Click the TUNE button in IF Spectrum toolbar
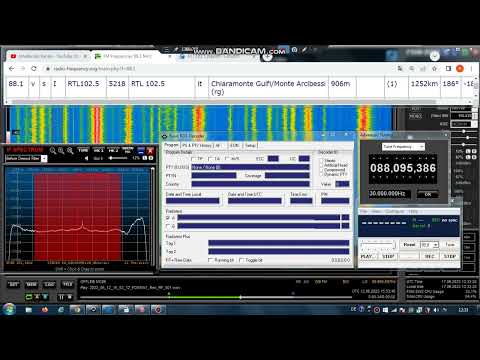 coord(83,150)
